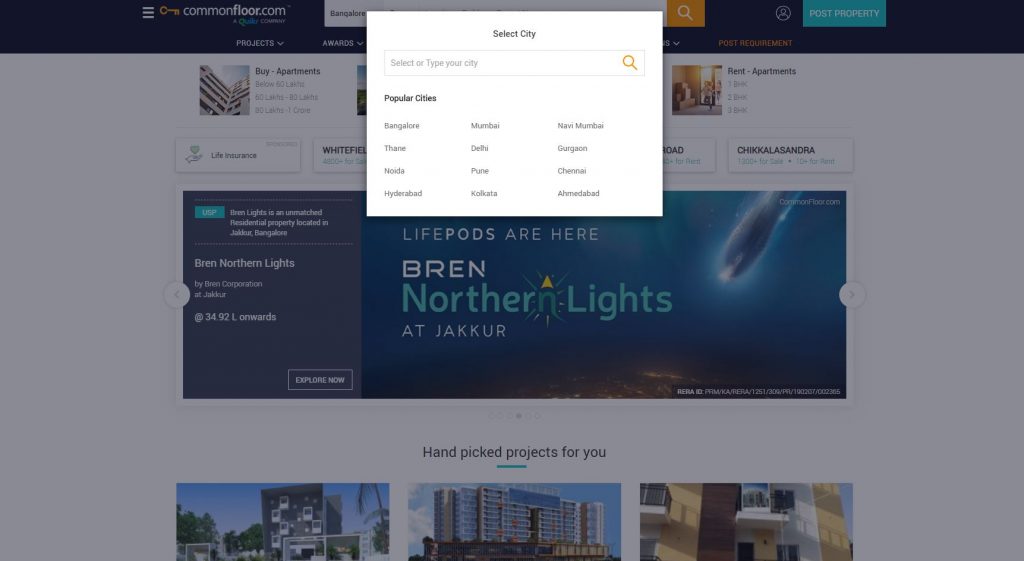This screenshot has width=1024, height=561.
Task: Expand the Projects menu
Action: tap(260, 43)
